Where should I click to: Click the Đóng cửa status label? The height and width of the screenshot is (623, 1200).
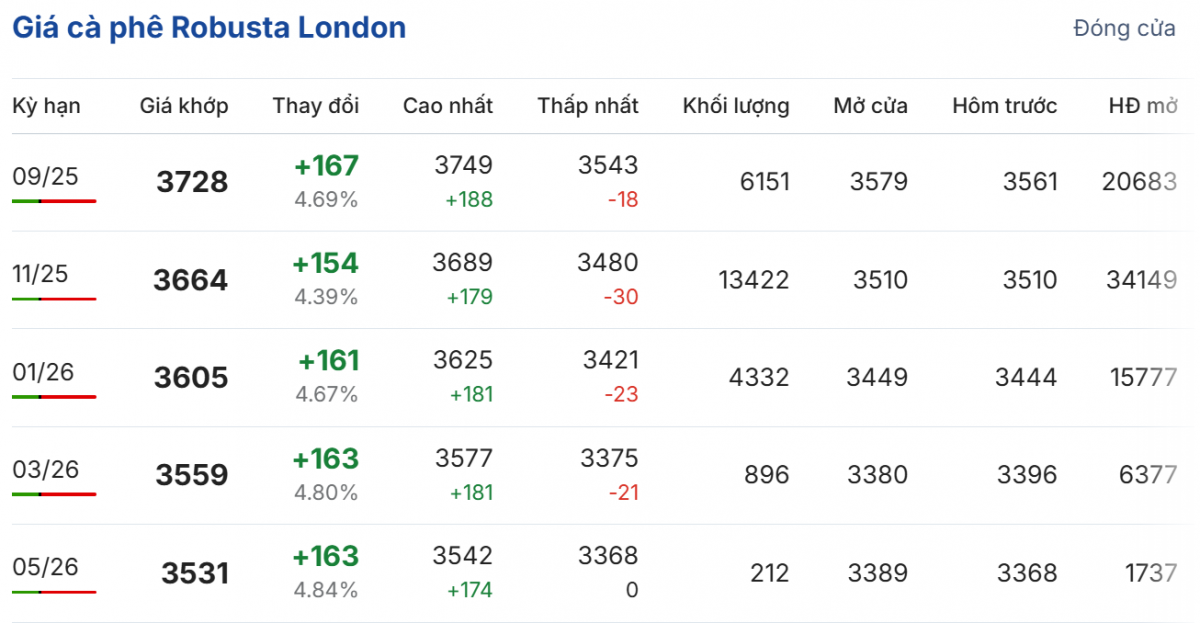1124,29
